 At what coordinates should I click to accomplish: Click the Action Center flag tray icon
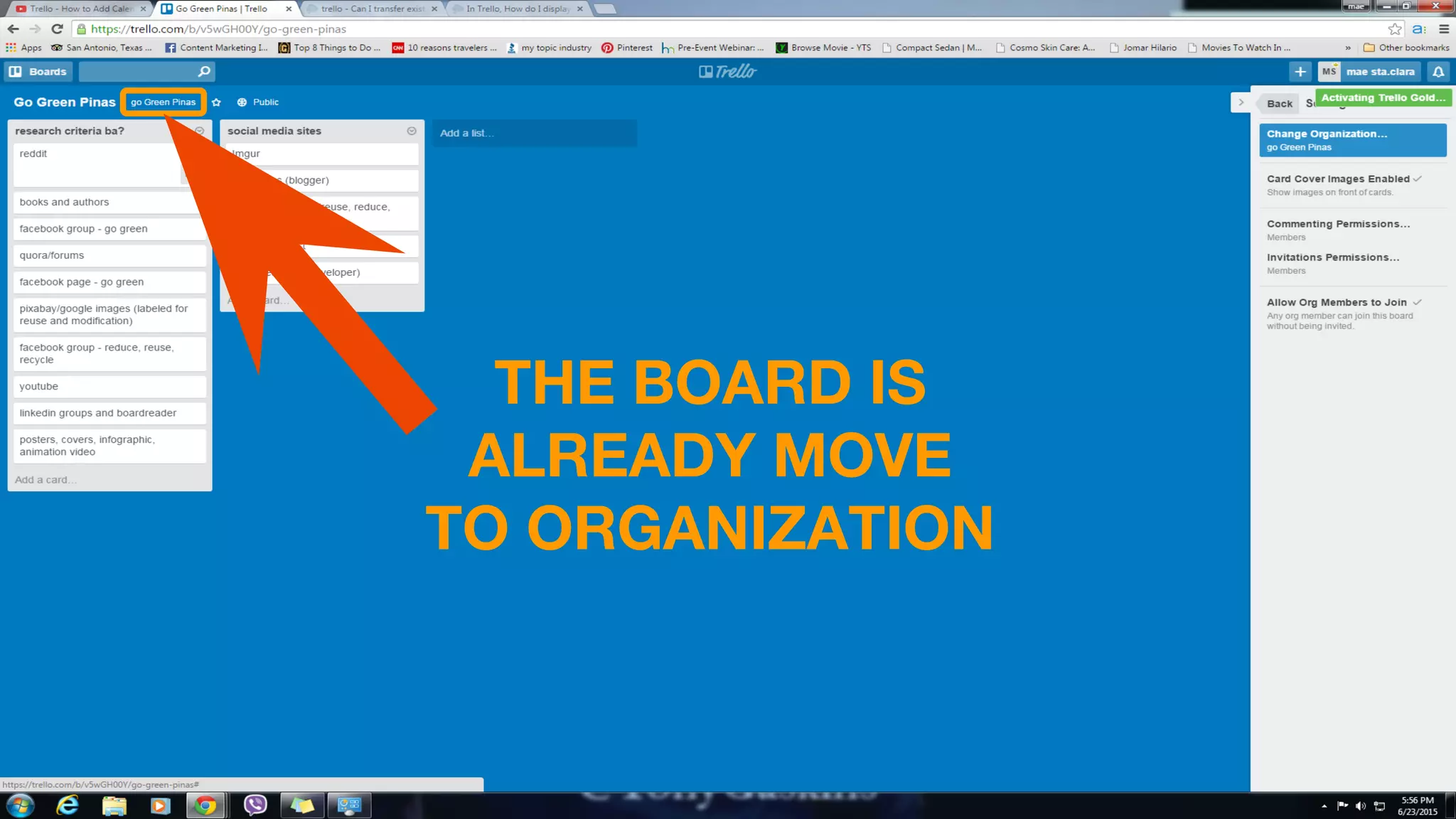[x=1342, y=805]
